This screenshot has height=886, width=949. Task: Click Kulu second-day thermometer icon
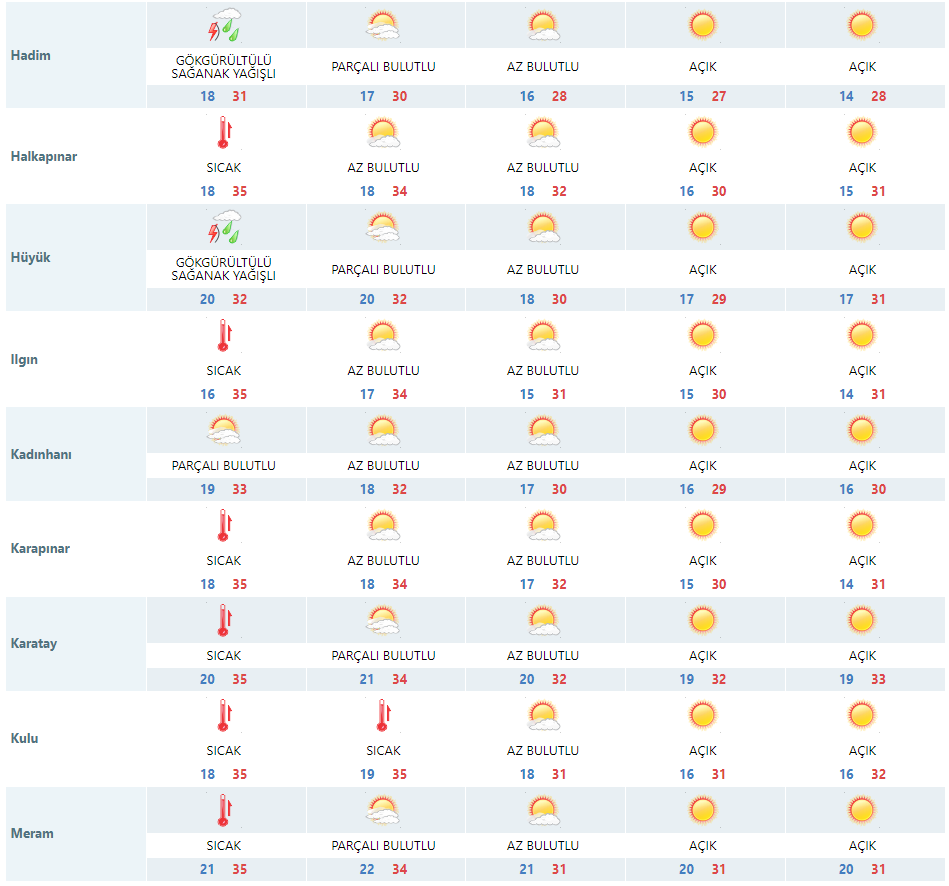tap(383, 715)
